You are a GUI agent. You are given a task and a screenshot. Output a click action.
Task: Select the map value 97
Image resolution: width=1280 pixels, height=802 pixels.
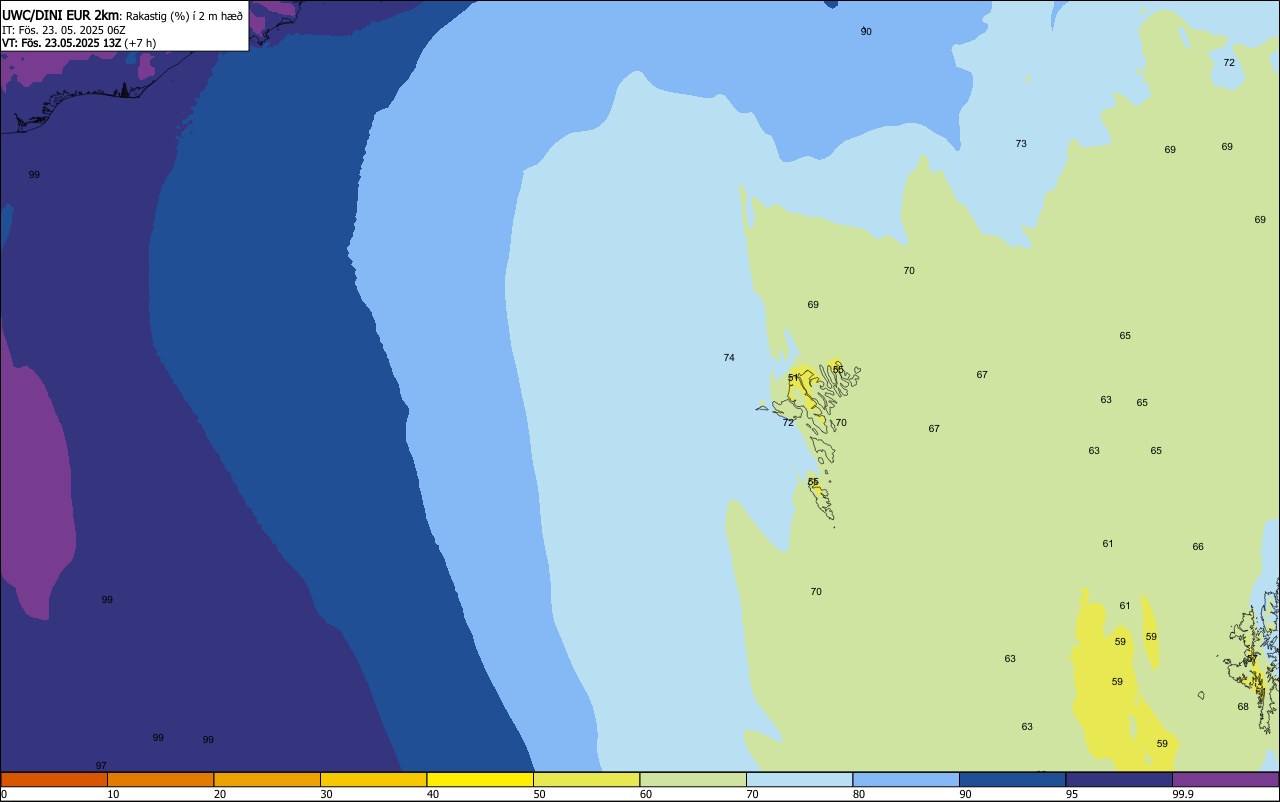[x=101, y=766]
